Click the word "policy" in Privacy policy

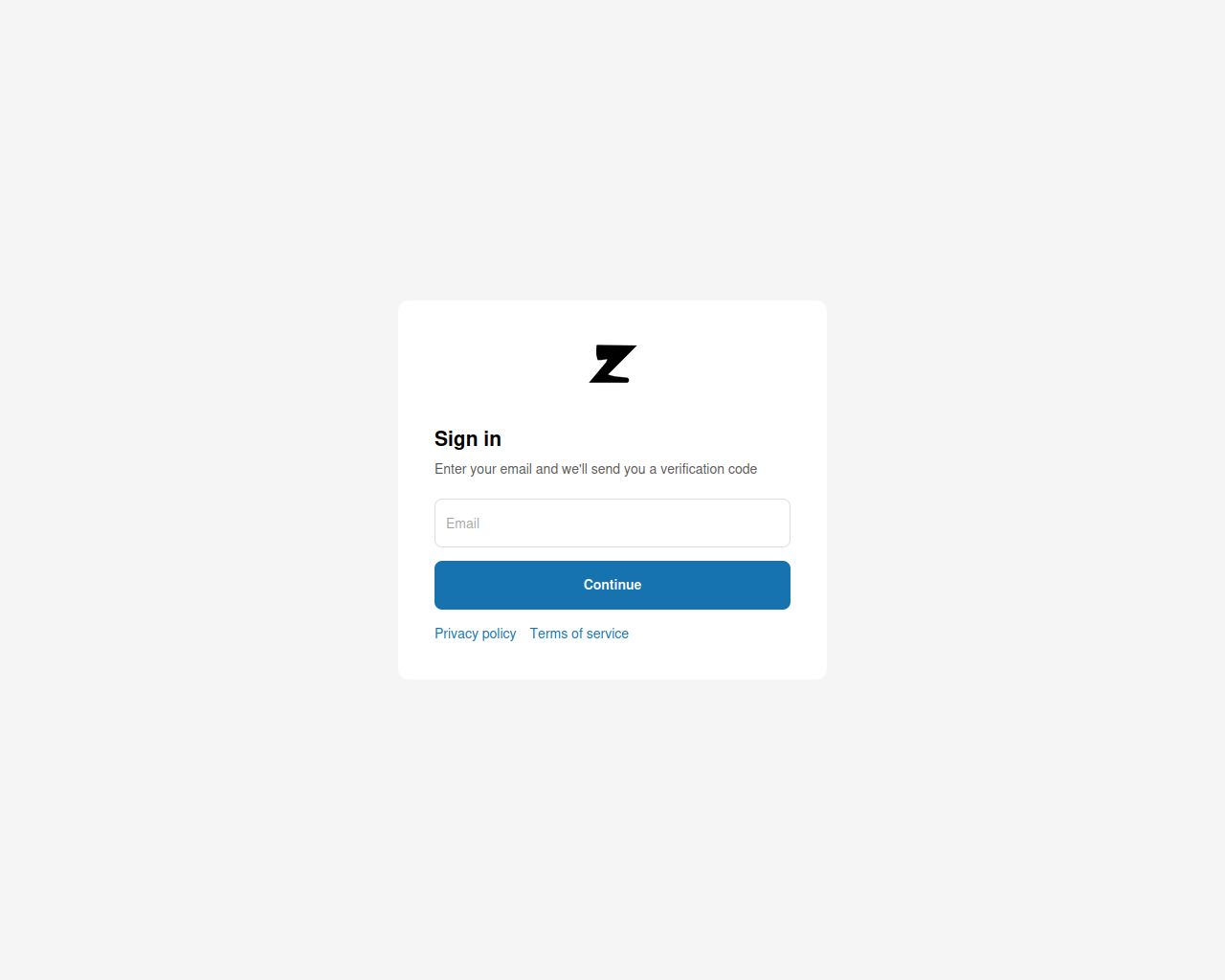pos(499,634)
